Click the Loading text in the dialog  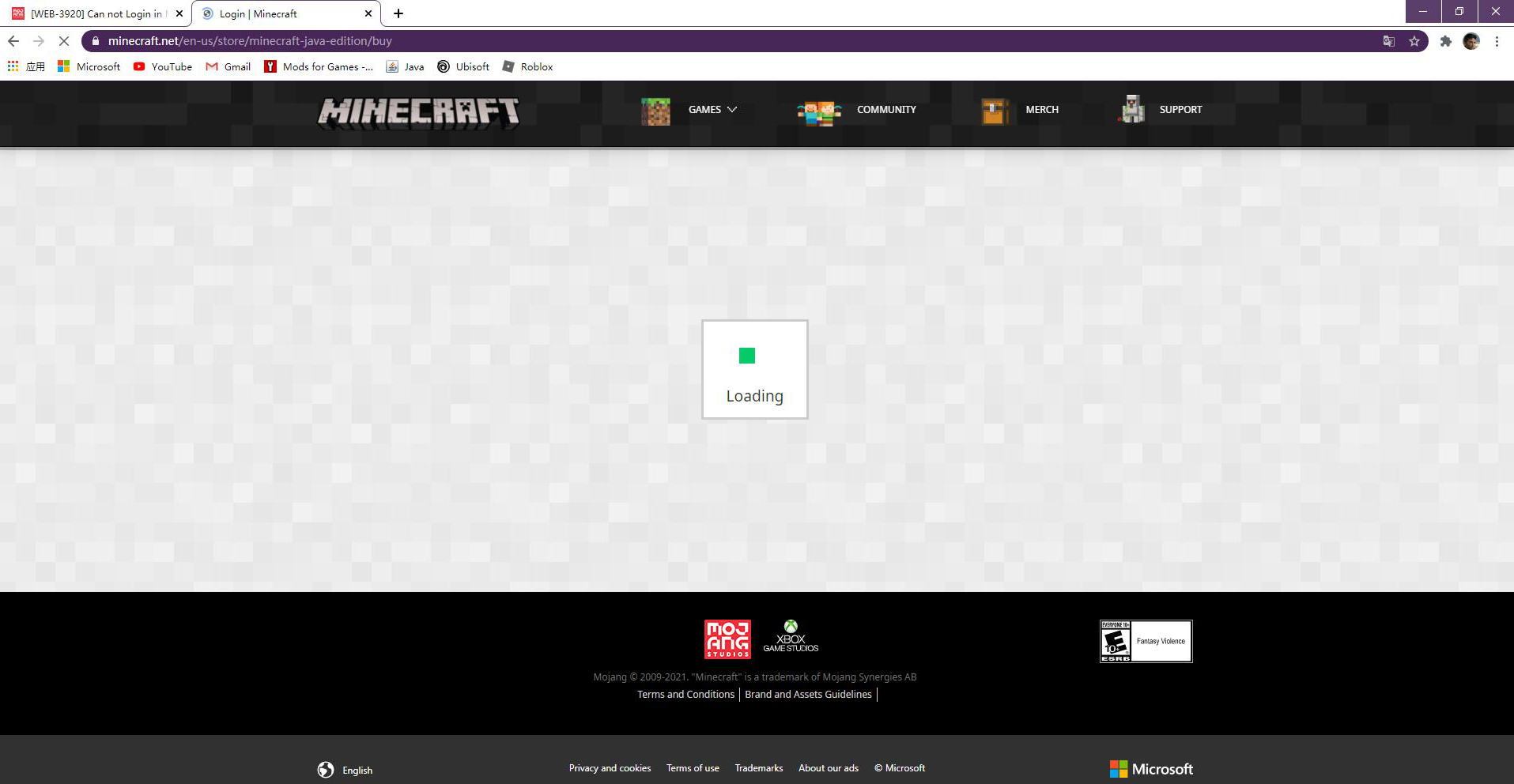pyautogui.click(x=755, y=396)
